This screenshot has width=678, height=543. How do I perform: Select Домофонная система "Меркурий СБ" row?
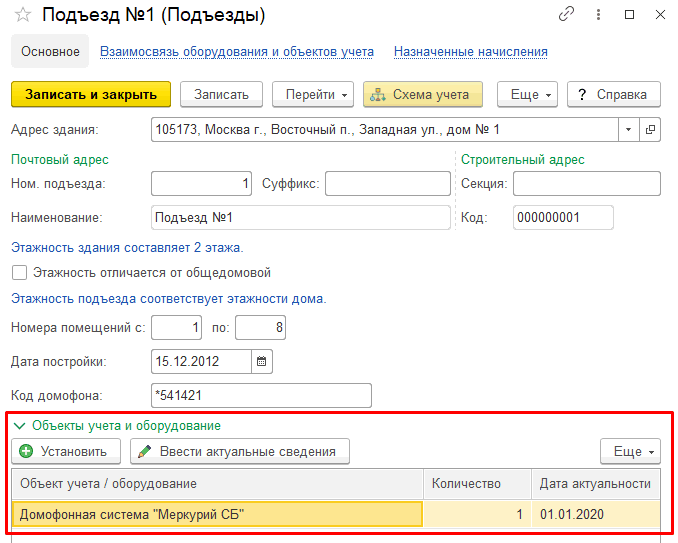pos(217,514)
